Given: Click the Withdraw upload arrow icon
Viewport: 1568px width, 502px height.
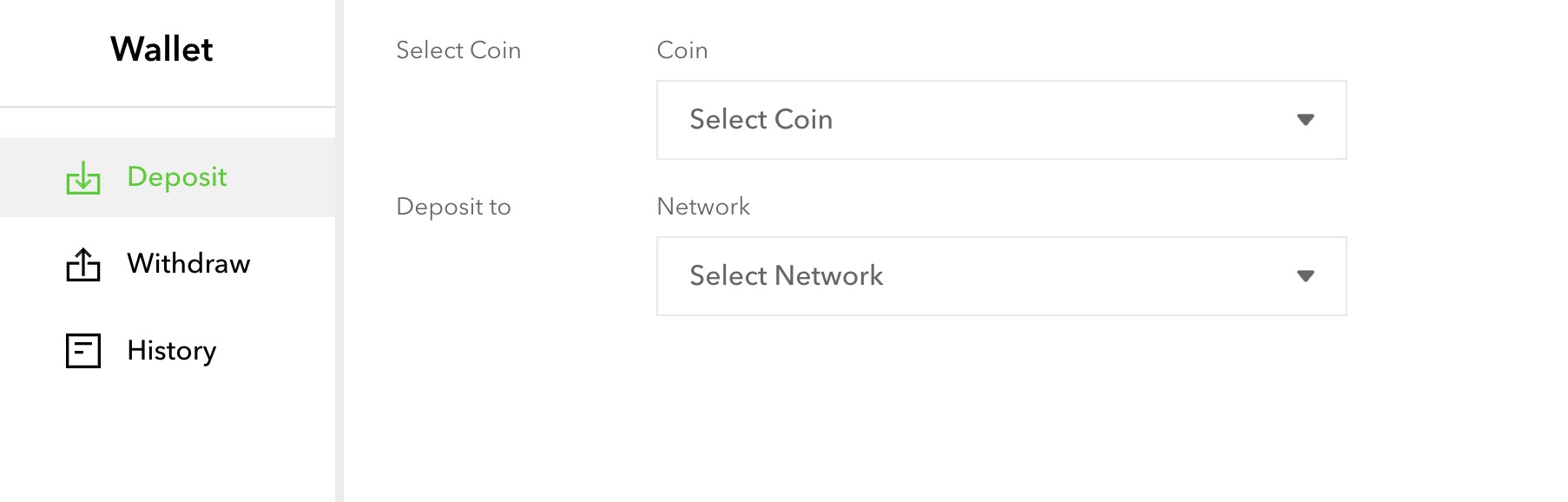Looking at the screenshot, I should click(x=83, y=264).
